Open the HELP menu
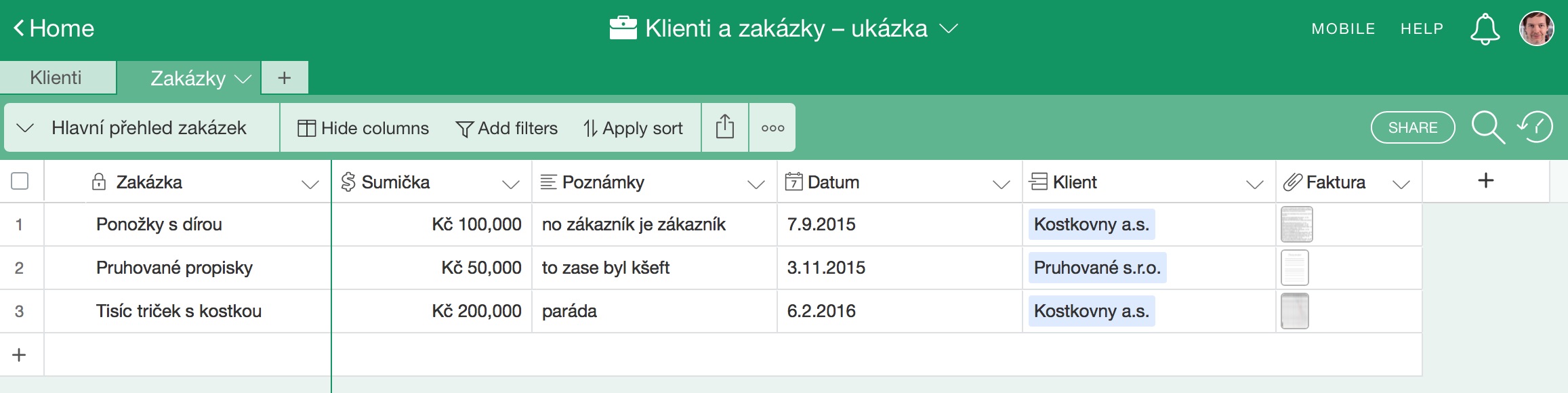 point(1422,29)
